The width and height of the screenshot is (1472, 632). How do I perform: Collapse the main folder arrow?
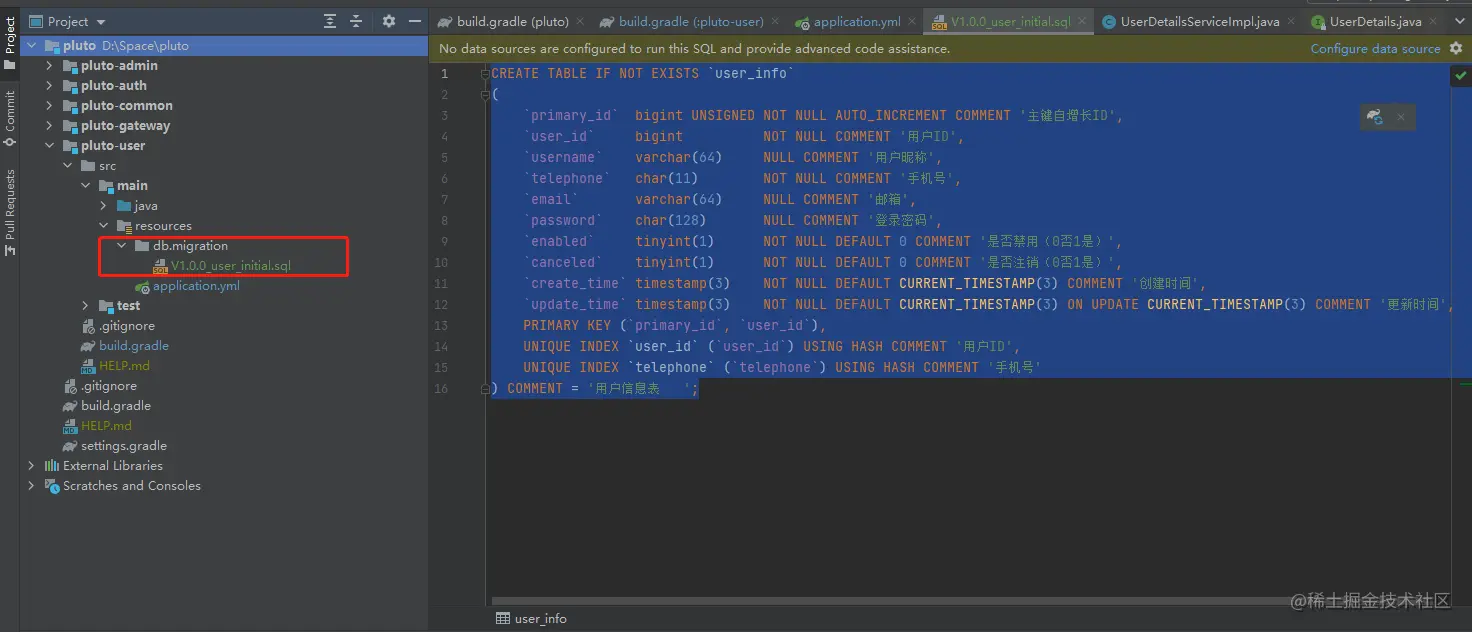[x=85, y=185]
